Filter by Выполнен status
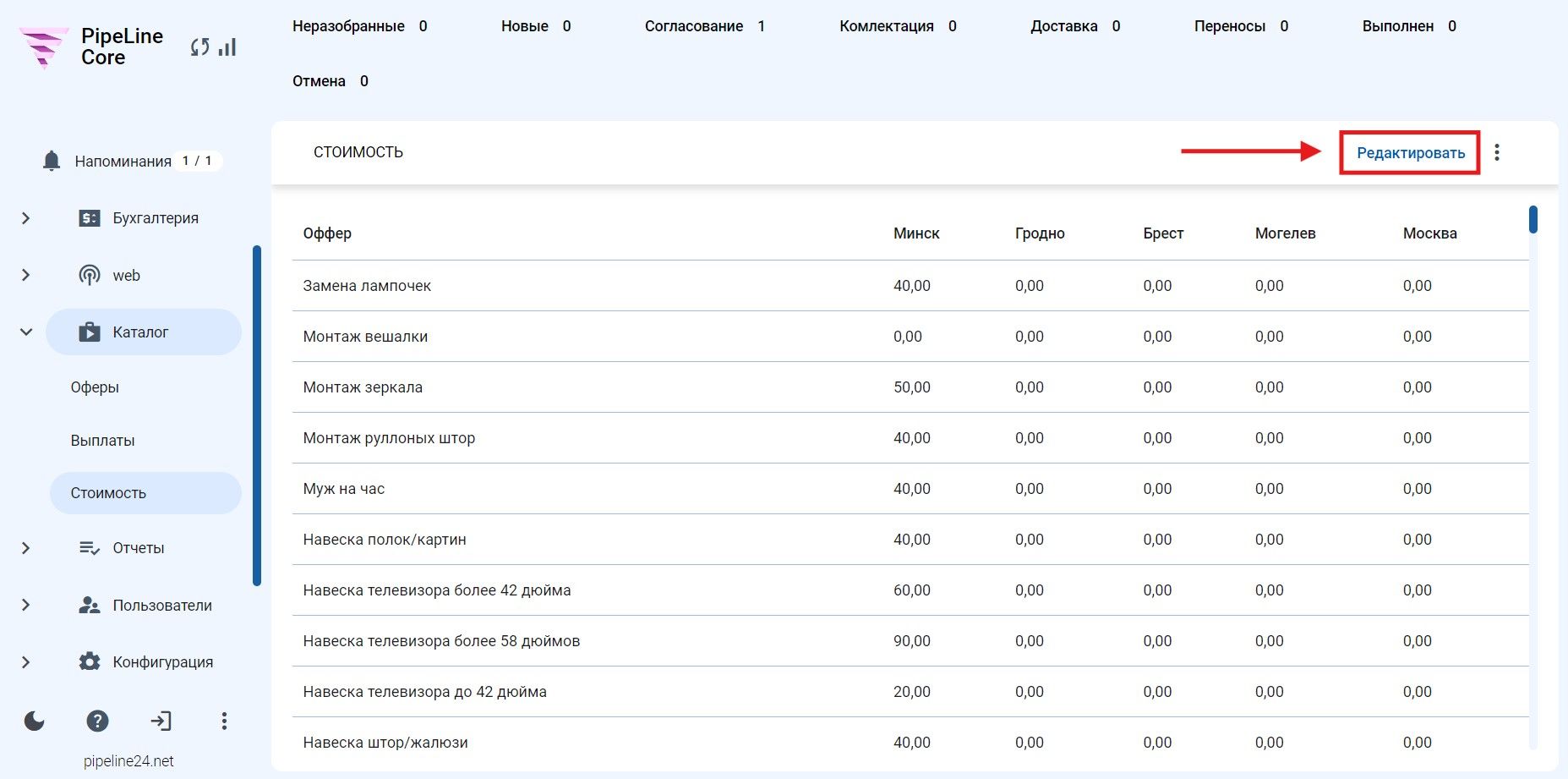 1409,26
